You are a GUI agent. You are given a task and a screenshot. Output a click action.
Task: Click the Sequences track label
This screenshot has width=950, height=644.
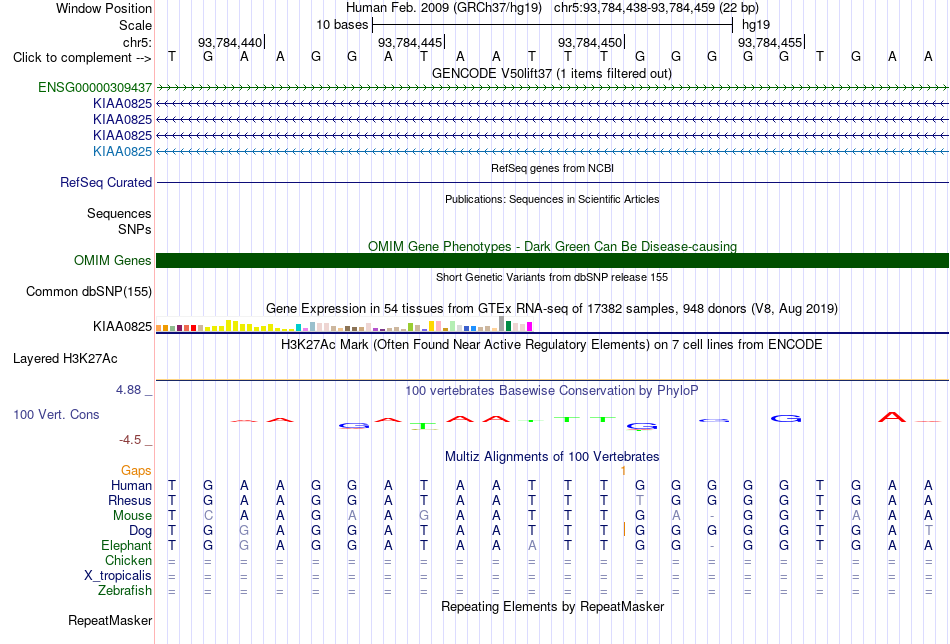(x=119, y=213)
